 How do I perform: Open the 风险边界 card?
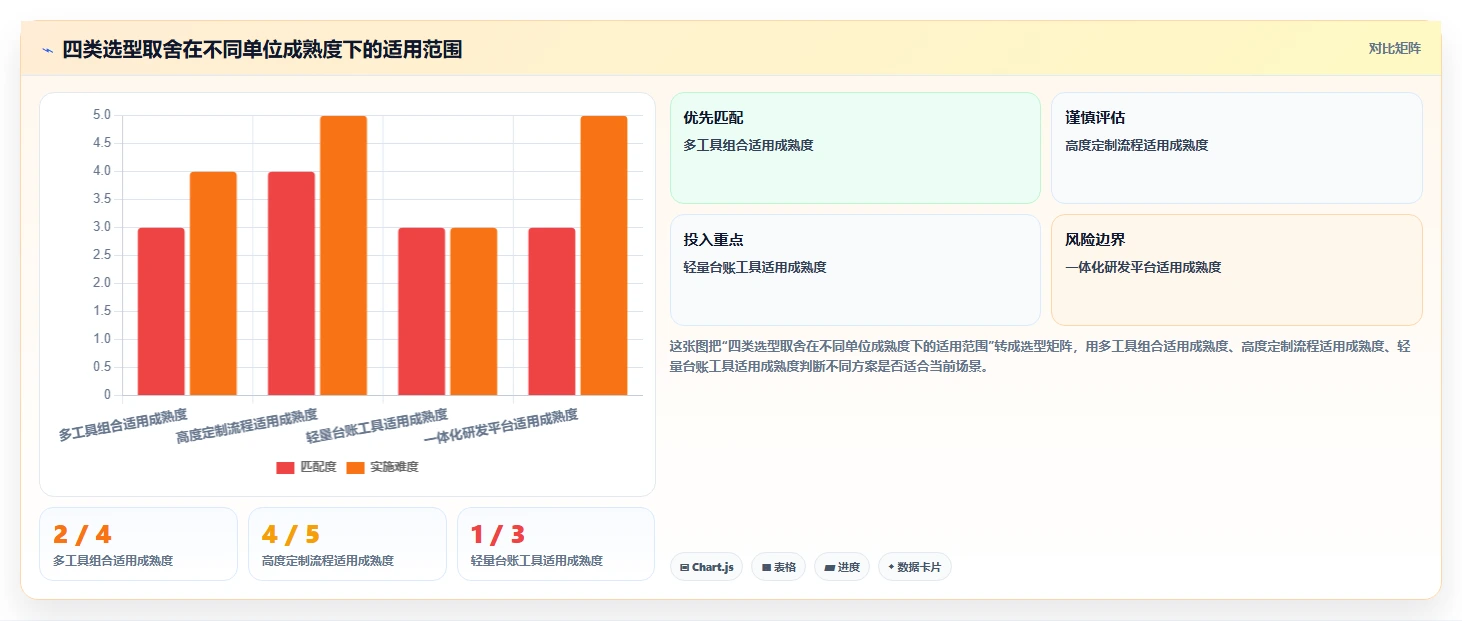coord(1237,270)
